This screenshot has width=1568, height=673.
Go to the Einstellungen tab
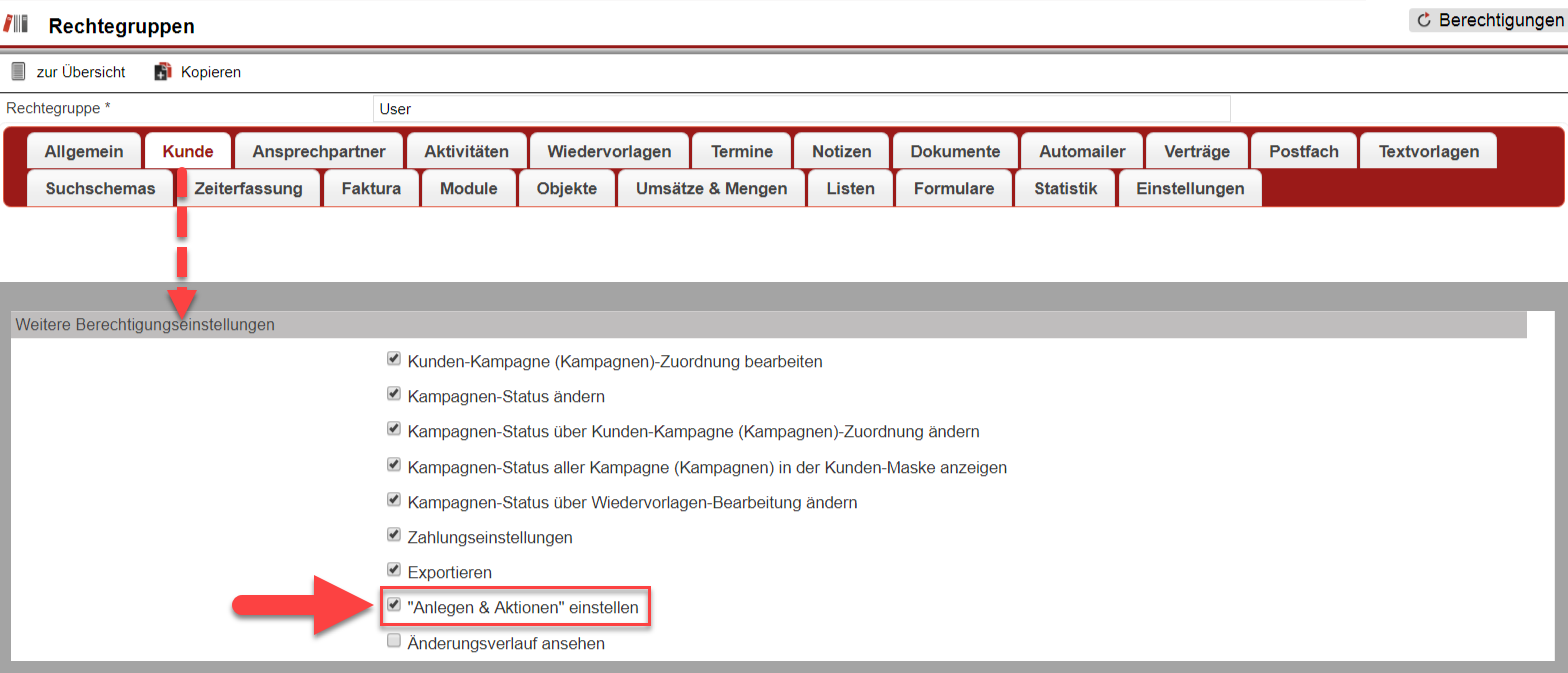click(1190, 188)
